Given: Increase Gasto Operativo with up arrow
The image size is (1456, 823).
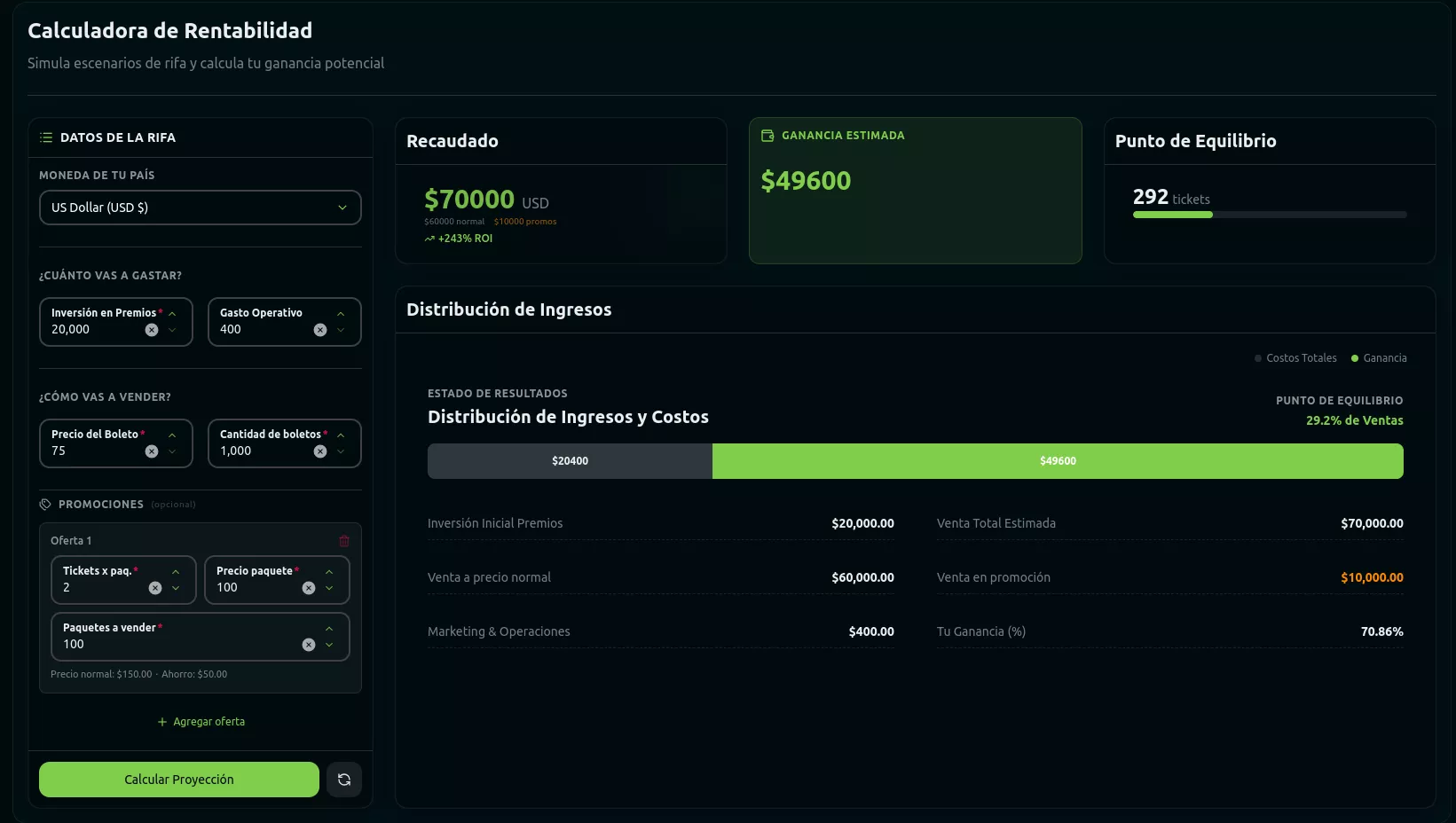Looking at the screenshot, I should coord(341,314).
